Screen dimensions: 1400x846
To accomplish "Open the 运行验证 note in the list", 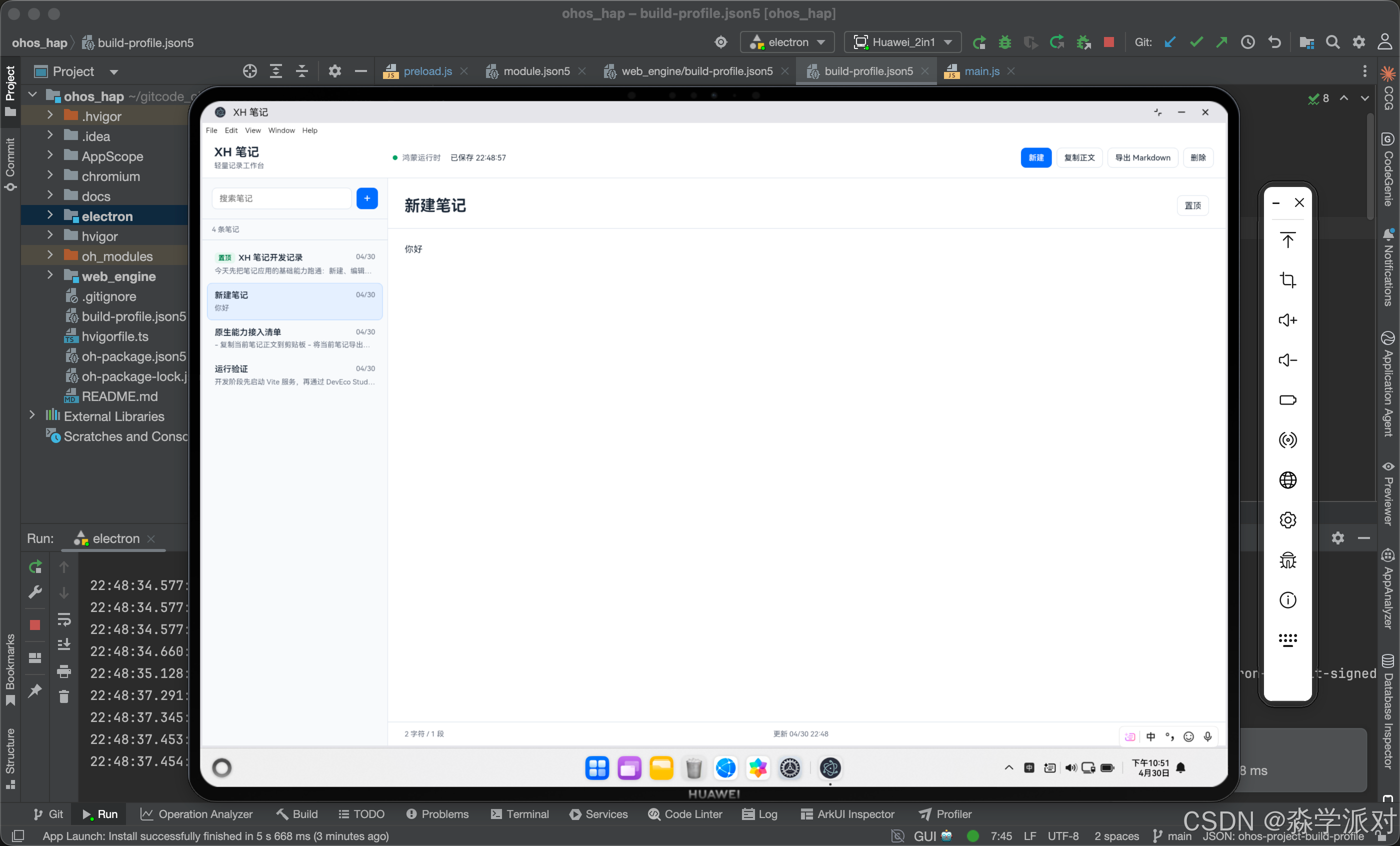I will tap(294, 375).
